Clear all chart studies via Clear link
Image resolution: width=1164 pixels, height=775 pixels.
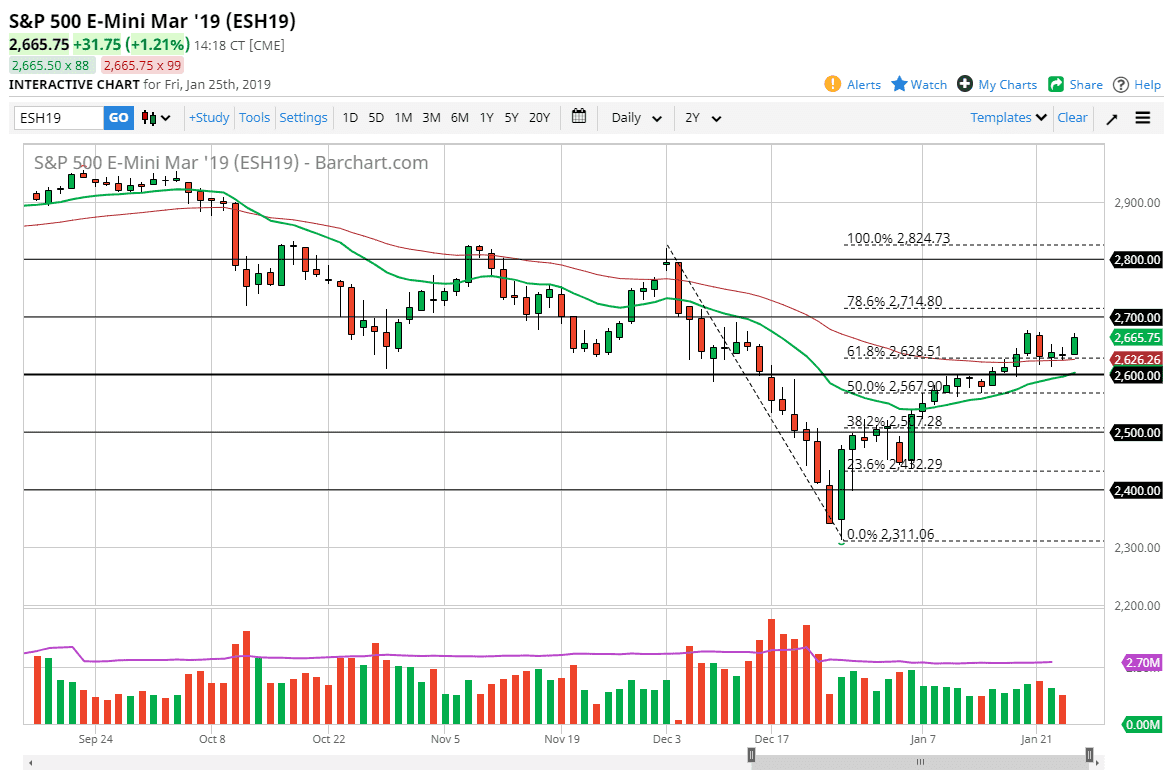[x=1072, y=117]
